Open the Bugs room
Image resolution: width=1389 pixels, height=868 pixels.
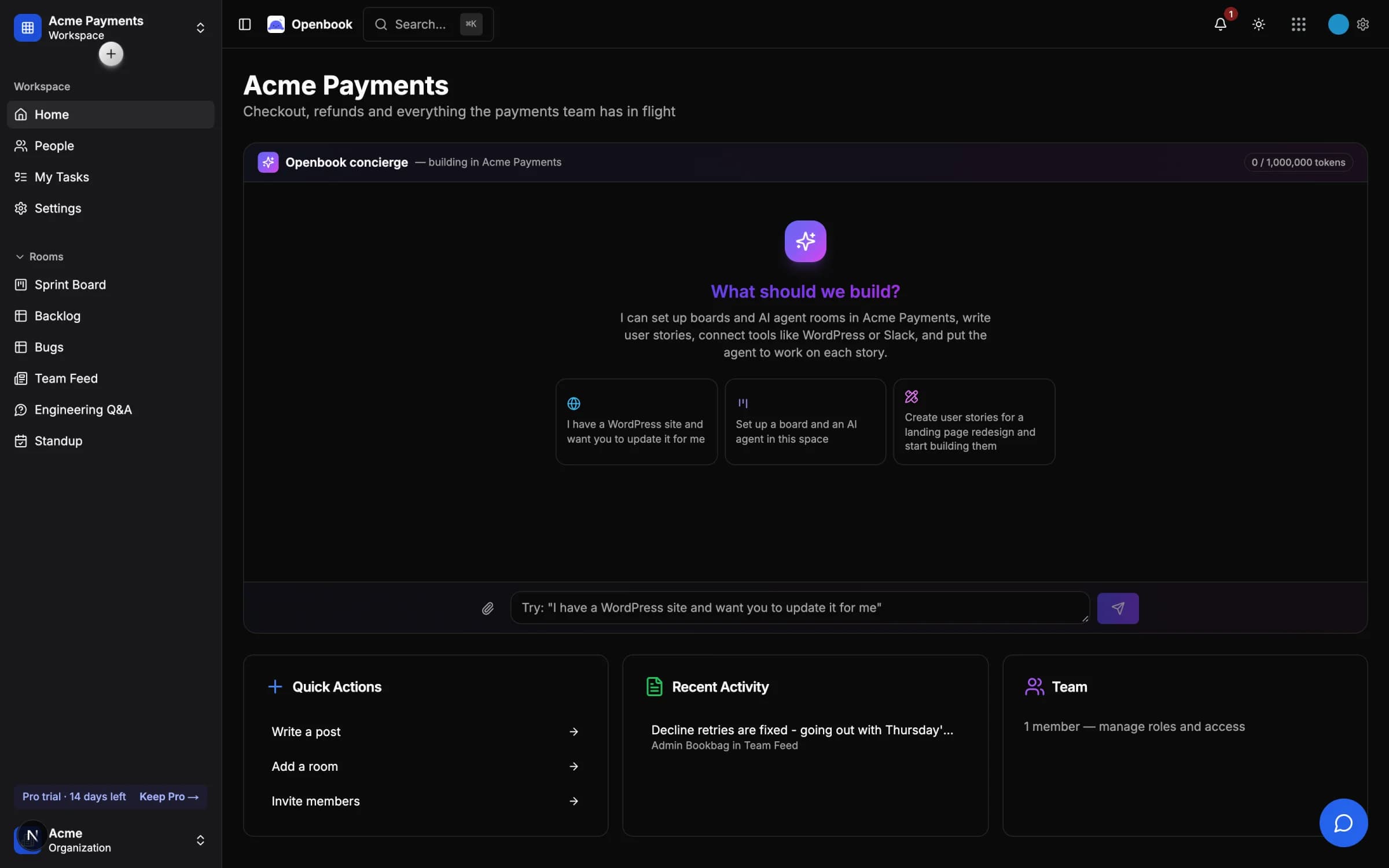pyautogui.click(x=111, y=347)
